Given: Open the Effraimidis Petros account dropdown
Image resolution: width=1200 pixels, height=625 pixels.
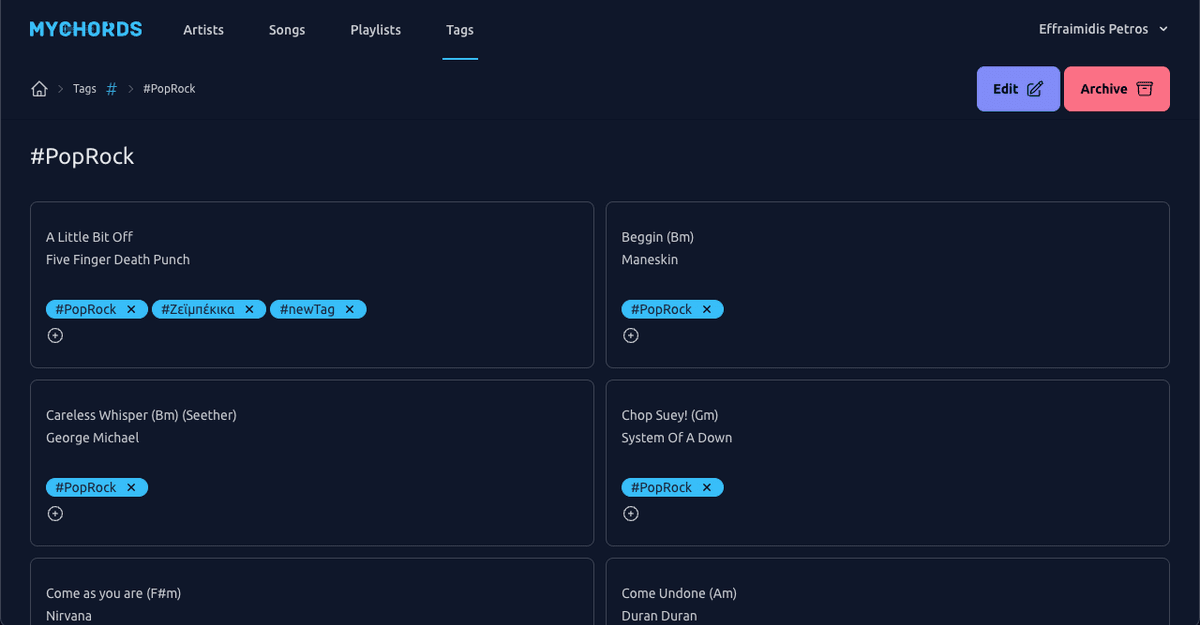Looking at the screenshot, I should (x=1104, y=29).
